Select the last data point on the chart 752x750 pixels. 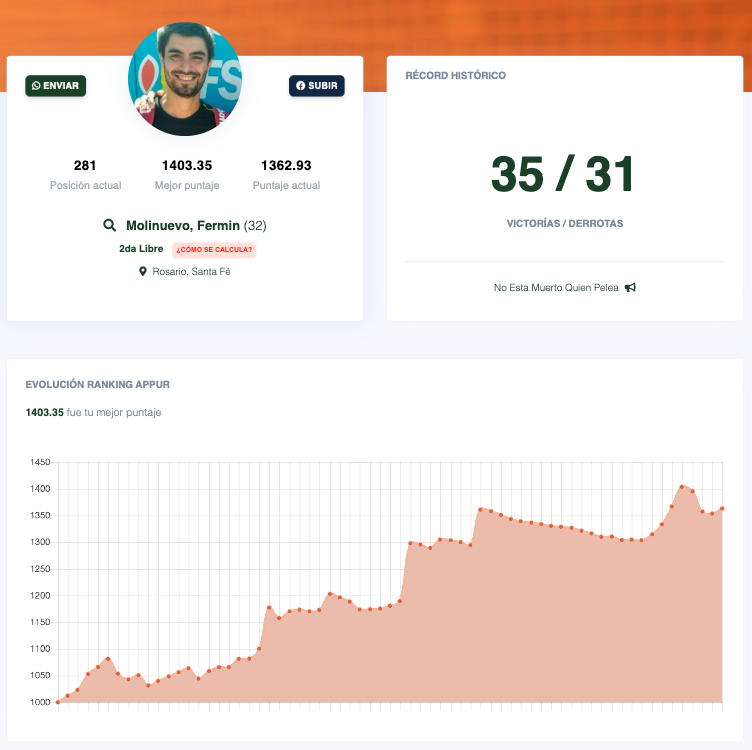(x=722, y=508)
